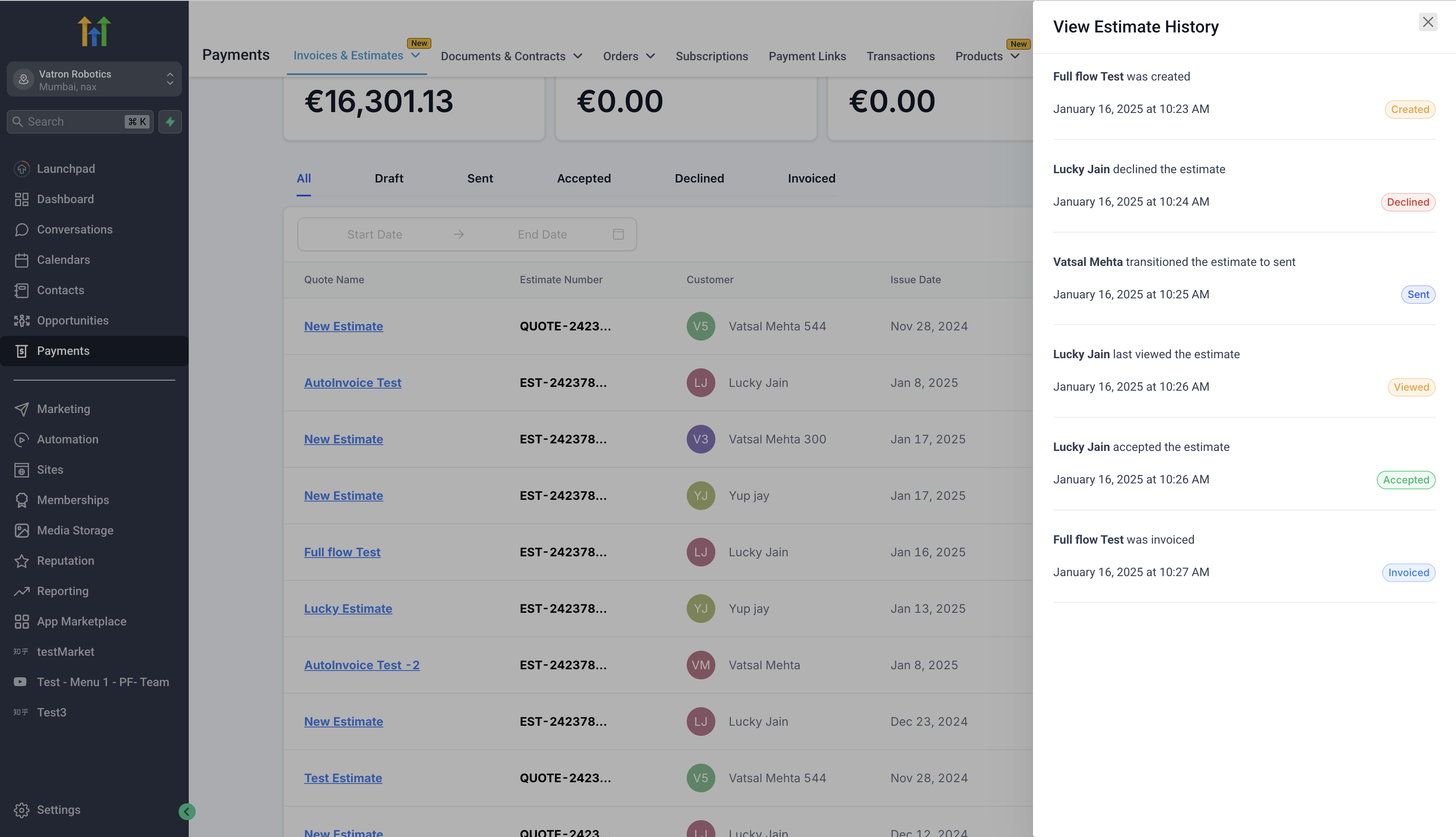
Task: Switch to the Declined estimates tab
Action: [x=699, y=178]
